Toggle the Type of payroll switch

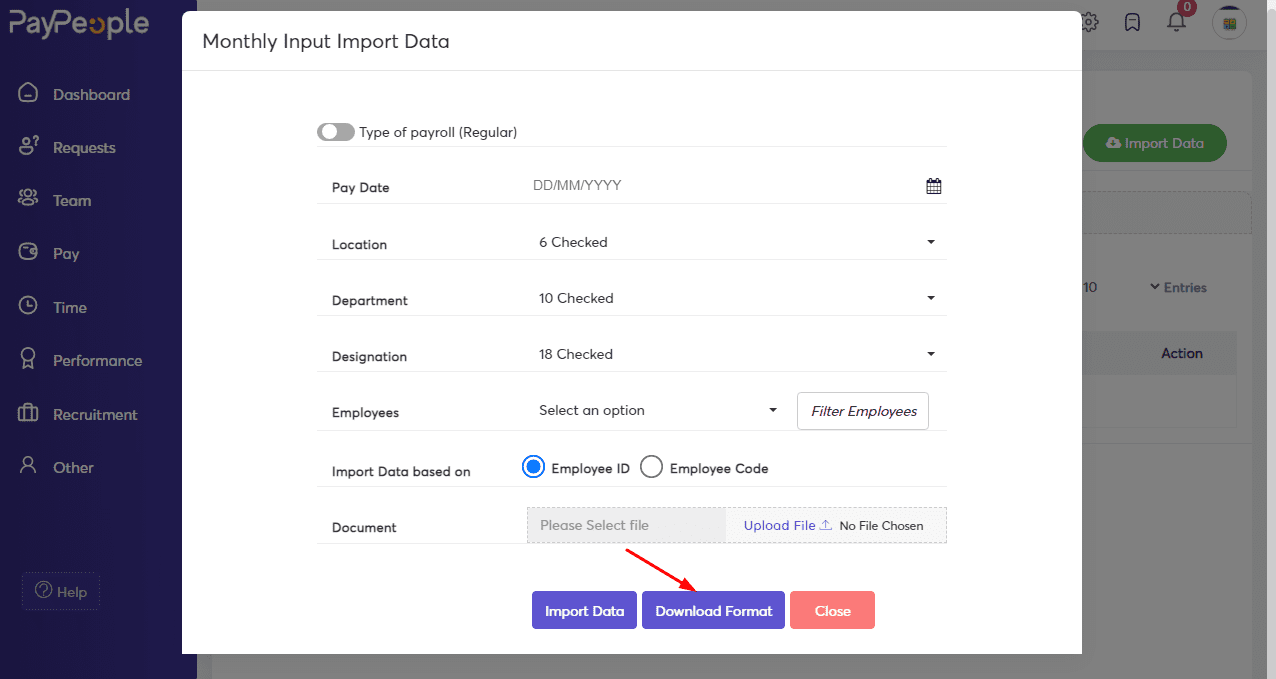(x=336, y=131)
